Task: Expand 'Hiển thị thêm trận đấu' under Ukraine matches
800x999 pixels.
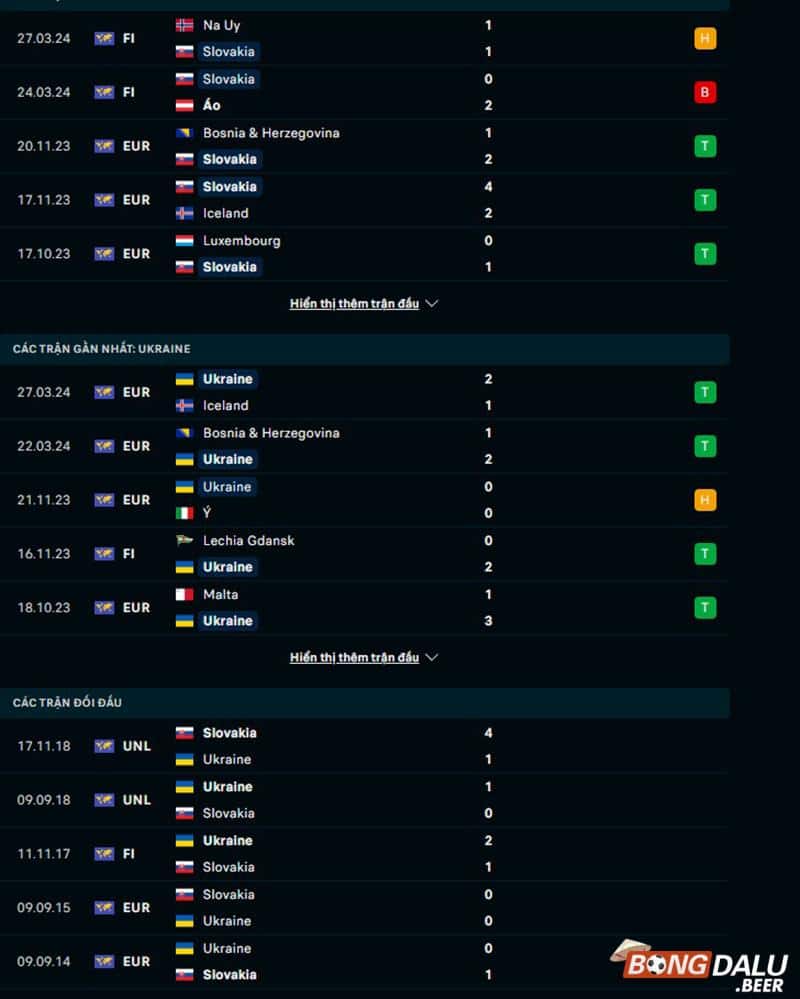Action: [354, 657]
